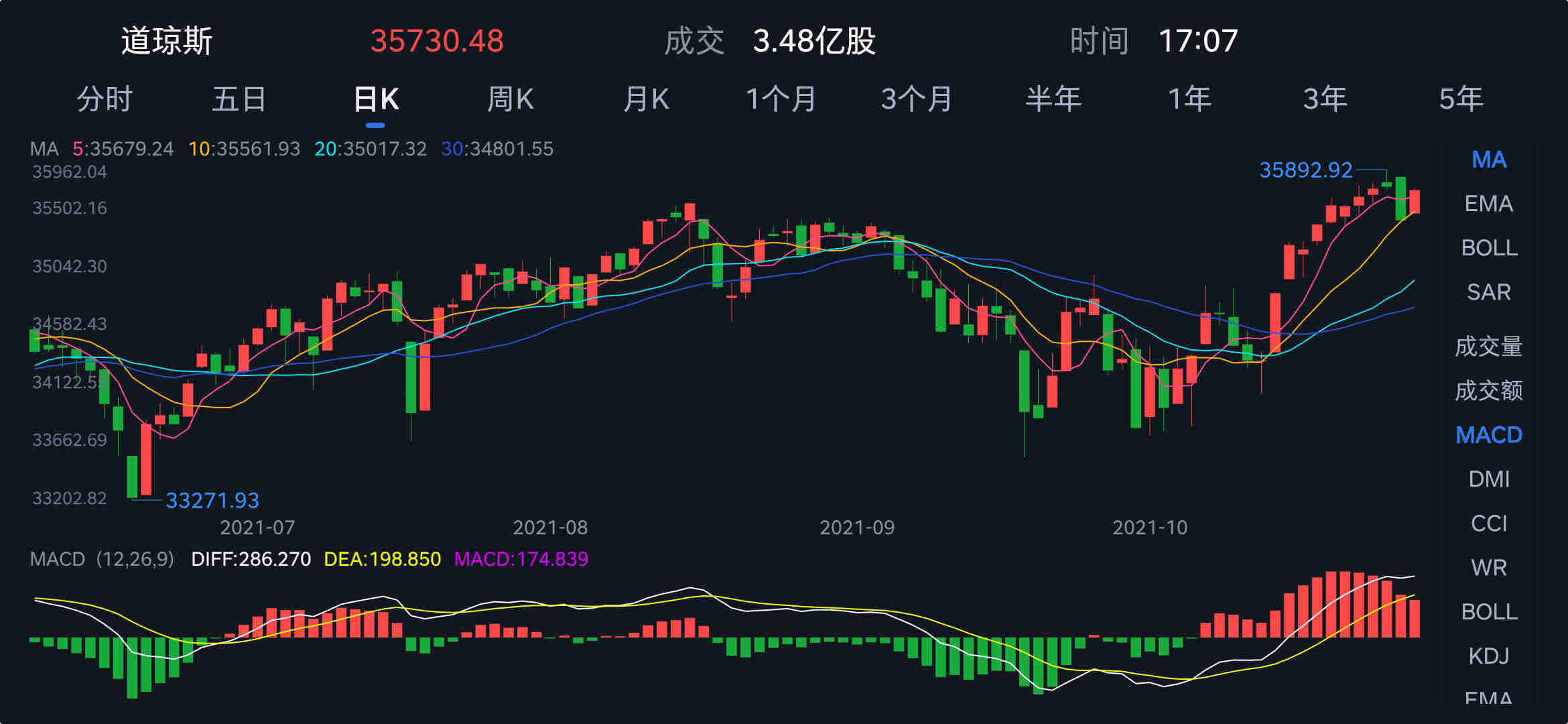Click the MA 30:34801.55 legend value
This screenshot has height=724, width=1568.
497,149
